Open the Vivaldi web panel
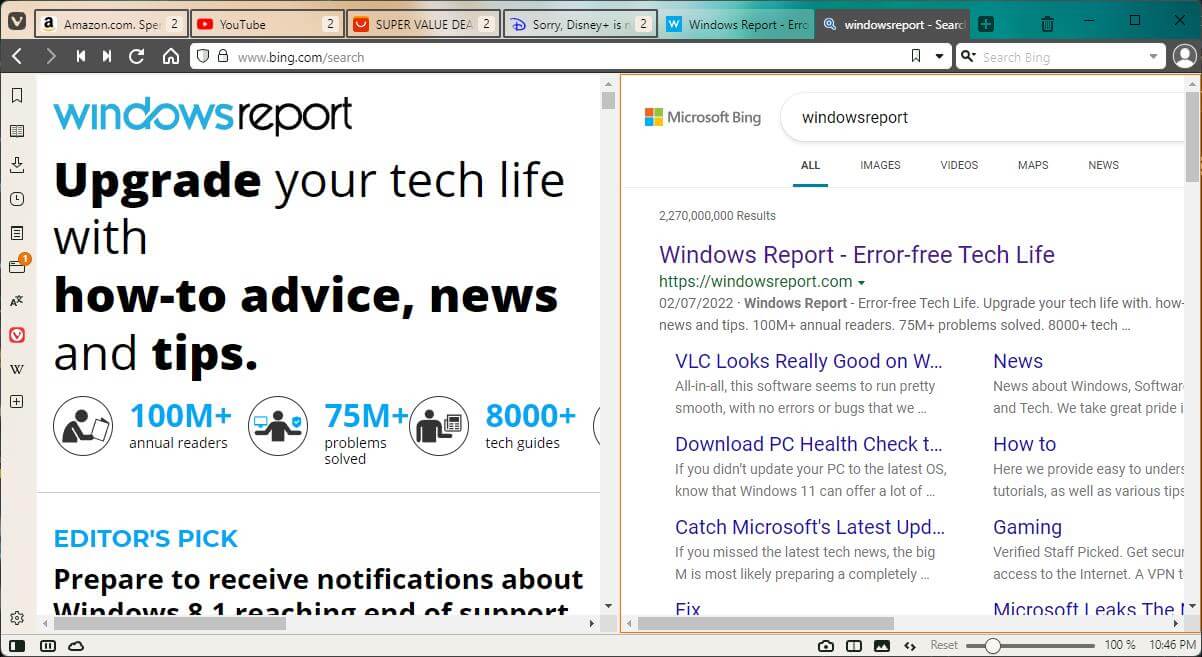 pyautogui.click(x=17, y=335)
